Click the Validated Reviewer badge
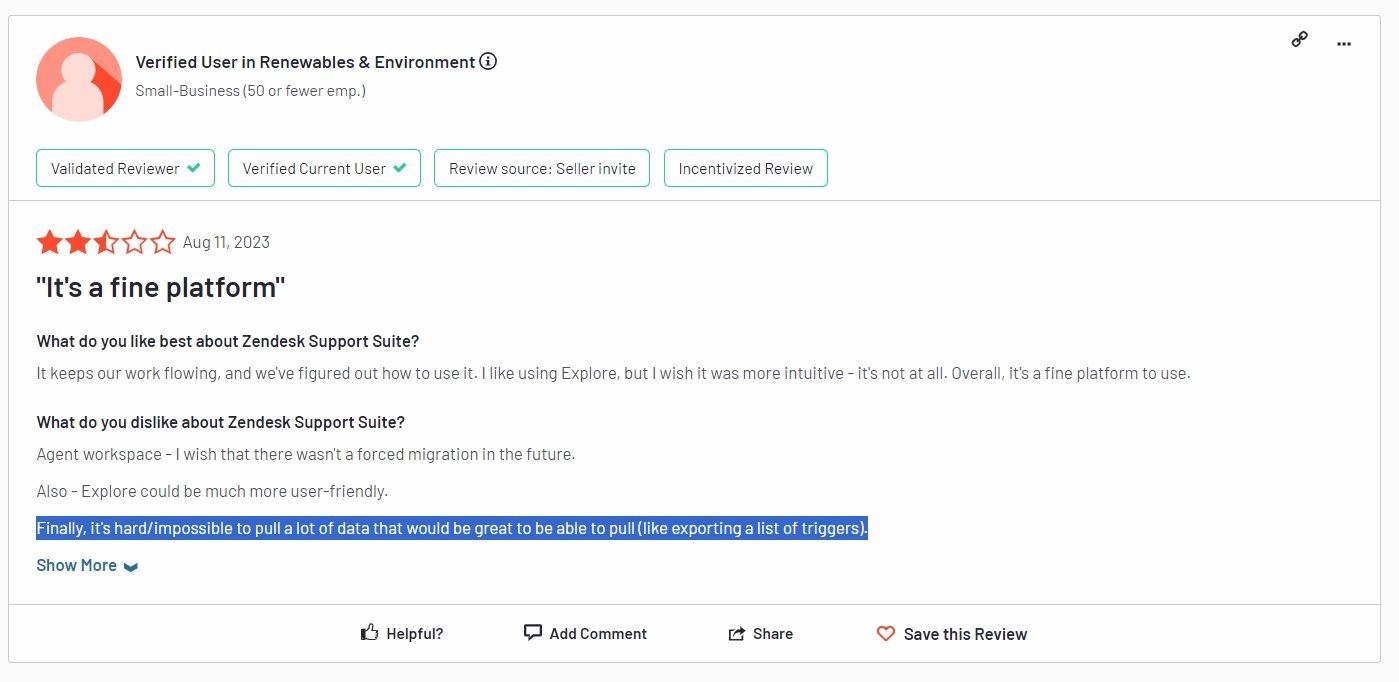This screenshot has height=682, width=1399. tap(125, 168)
